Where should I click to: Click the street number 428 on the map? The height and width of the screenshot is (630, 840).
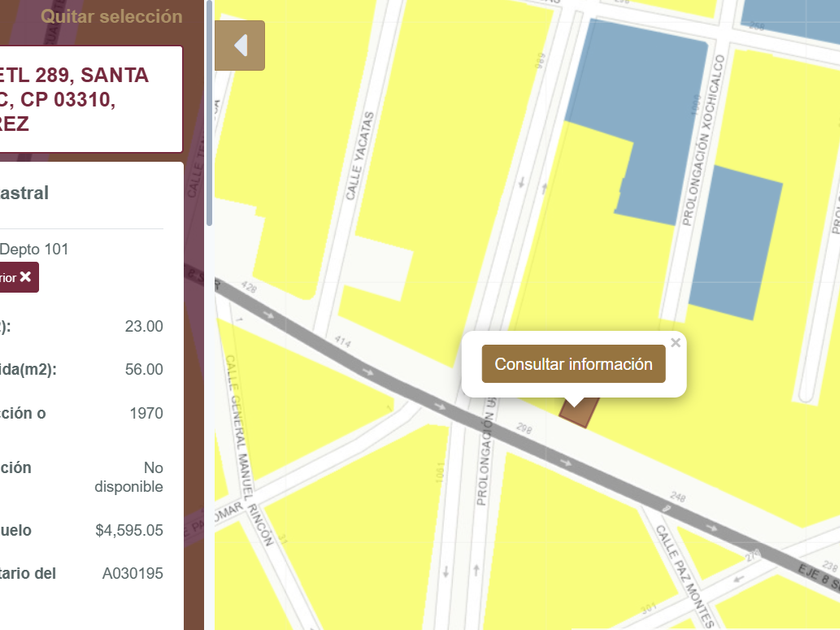(249, 287)
